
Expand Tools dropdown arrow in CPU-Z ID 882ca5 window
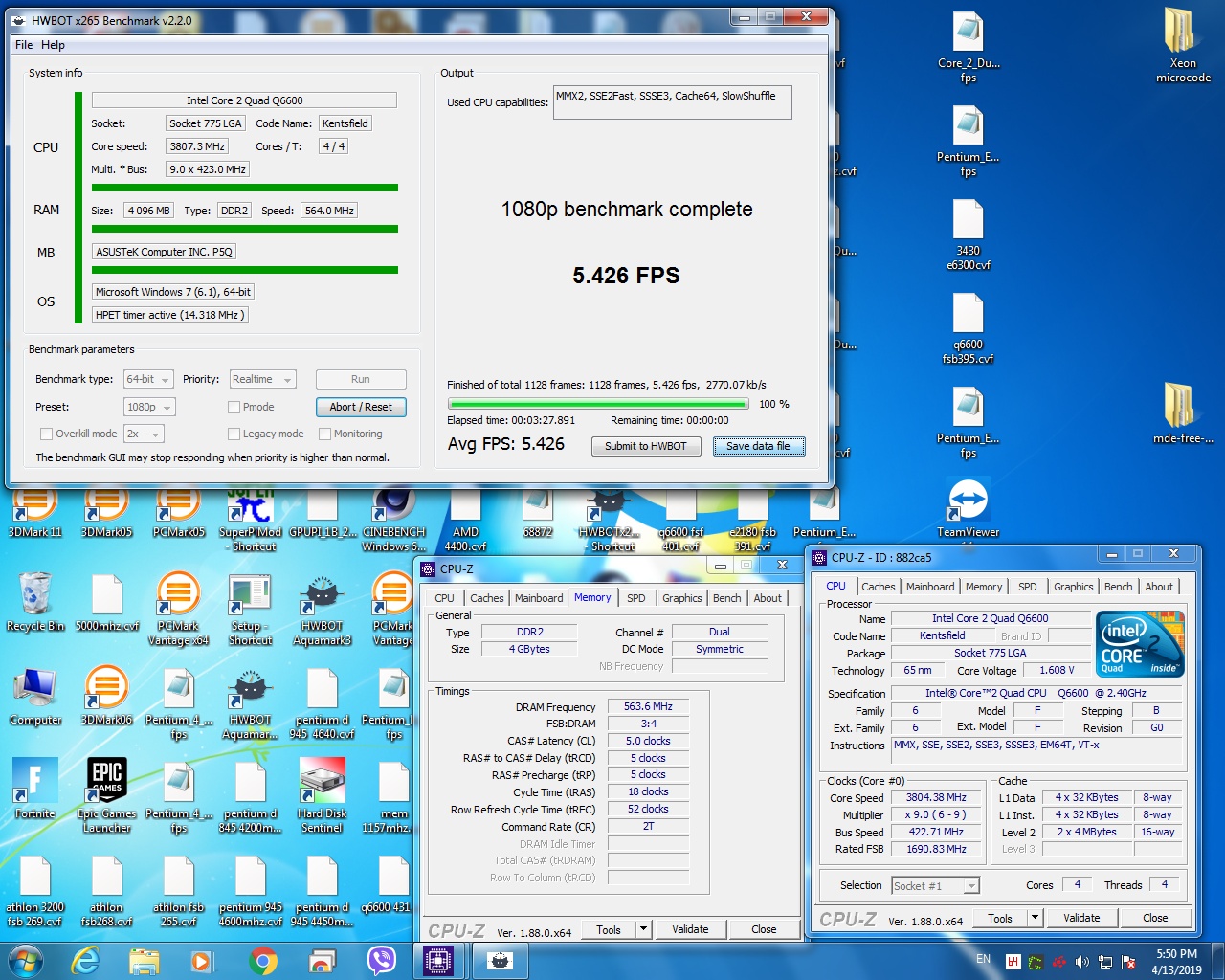(1035, 918)
